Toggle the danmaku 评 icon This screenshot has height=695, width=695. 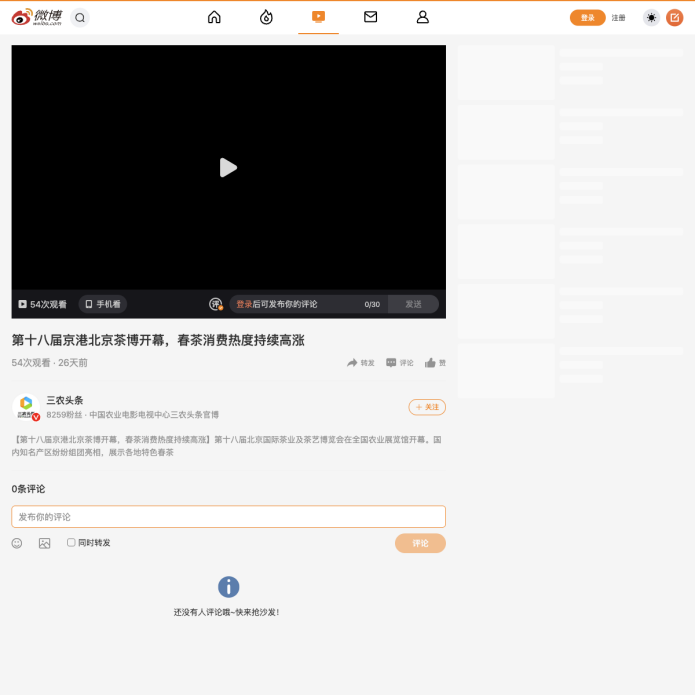(x=216, y=304)
